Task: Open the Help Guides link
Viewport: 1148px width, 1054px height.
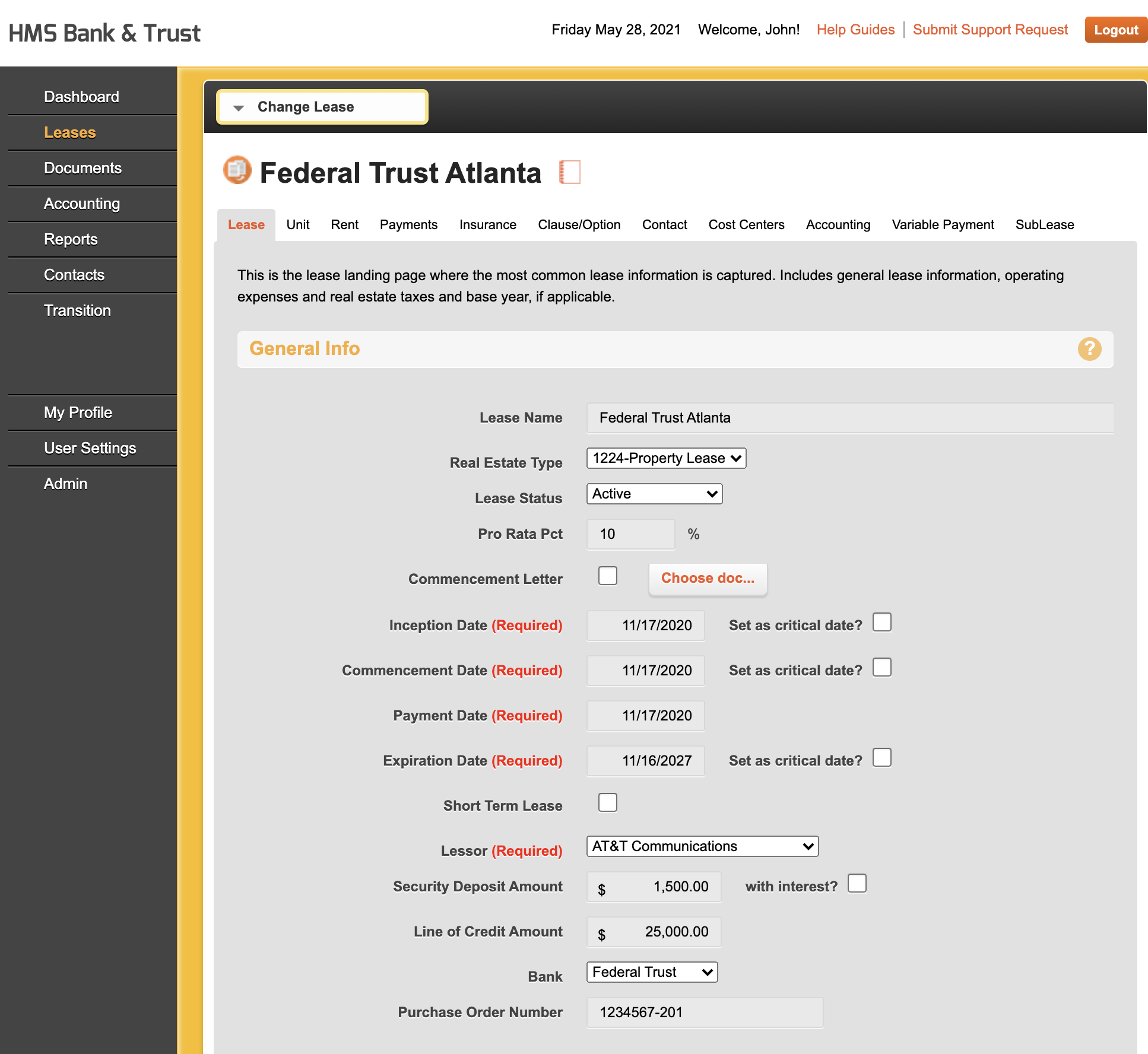Action: coord(855,29)
